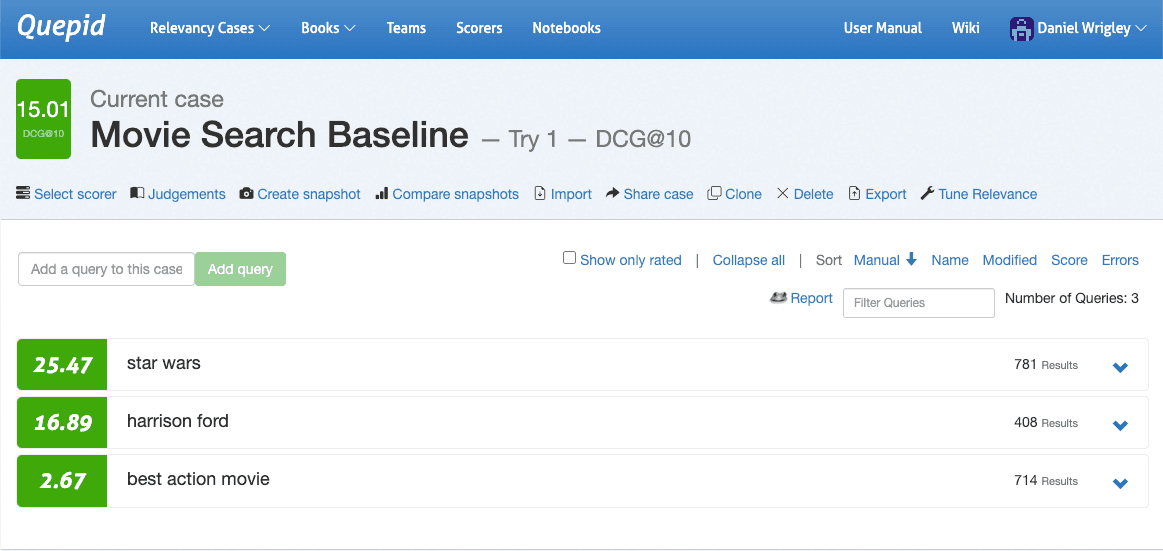Open the Relevancy Cases dropdown menu
Image resolution: width=1163 pixels, height=551 pixels.
[x=210, y=28]
